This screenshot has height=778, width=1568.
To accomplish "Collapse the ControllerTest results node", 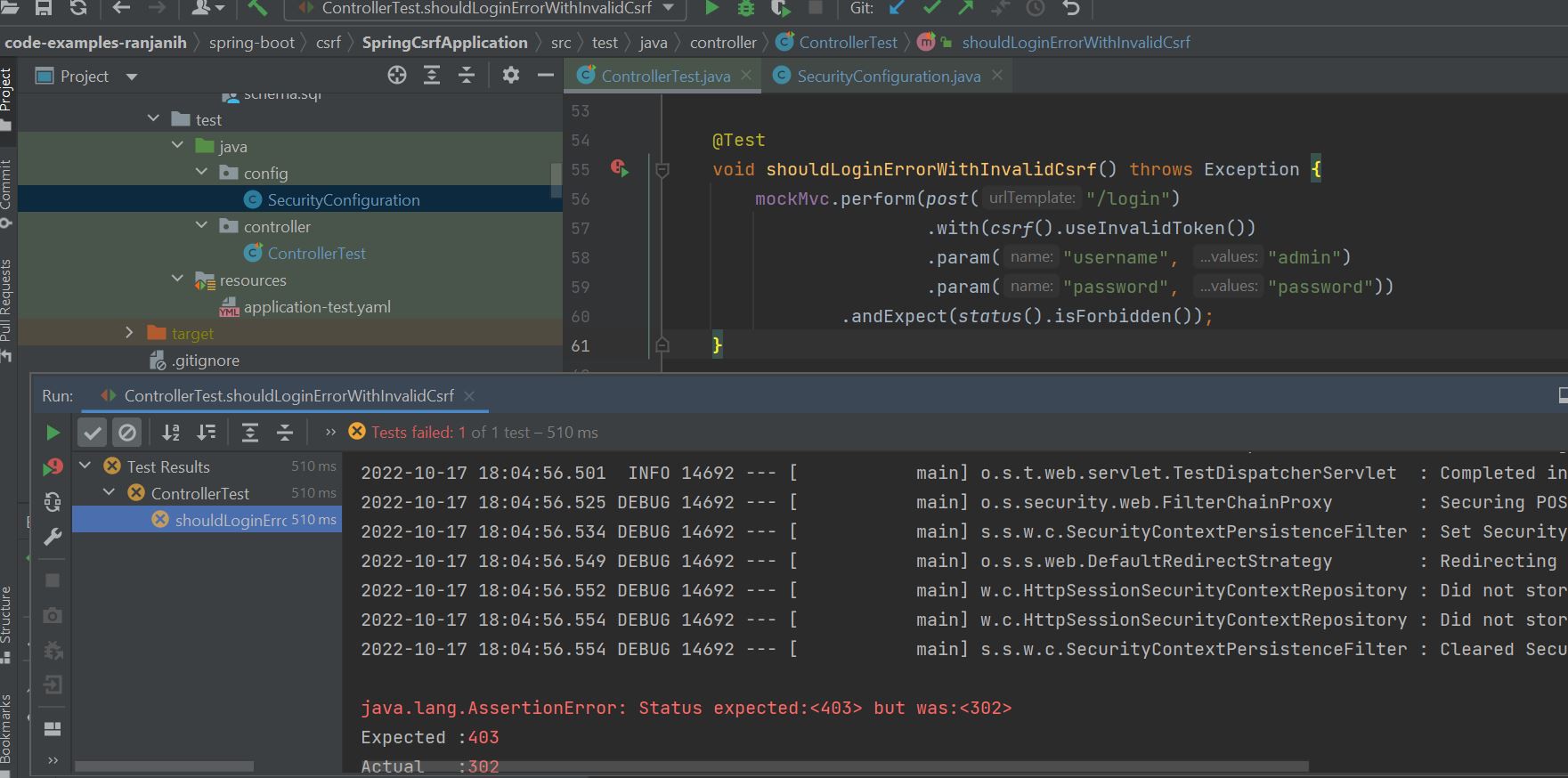I will pos(110,492).
